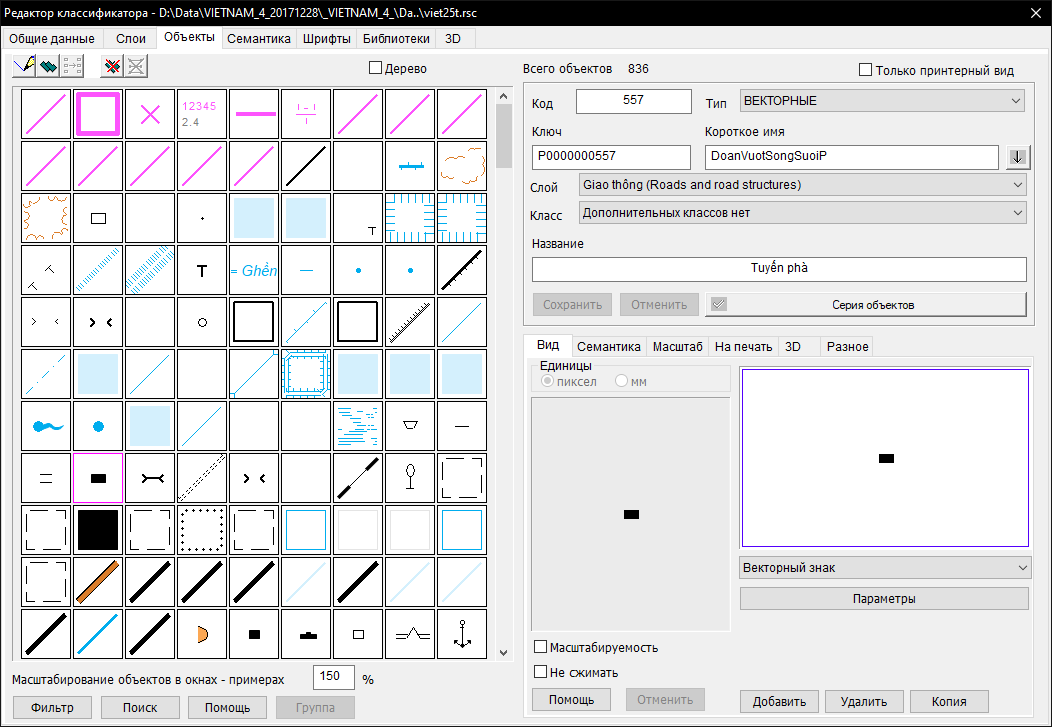Select the anchor symbol object

tap(462, 634)
